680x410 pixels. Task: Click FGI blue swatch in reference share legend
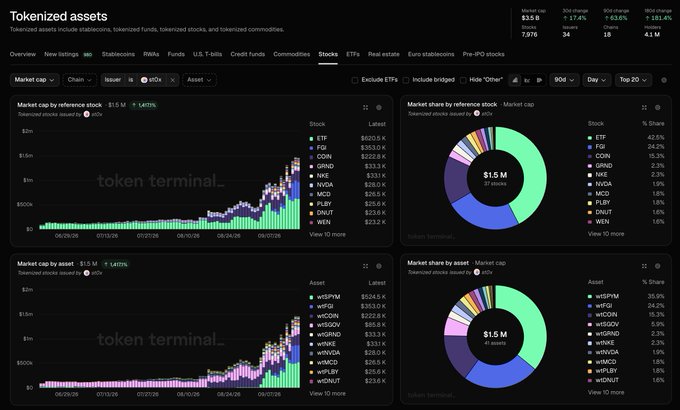click(590, 147)
